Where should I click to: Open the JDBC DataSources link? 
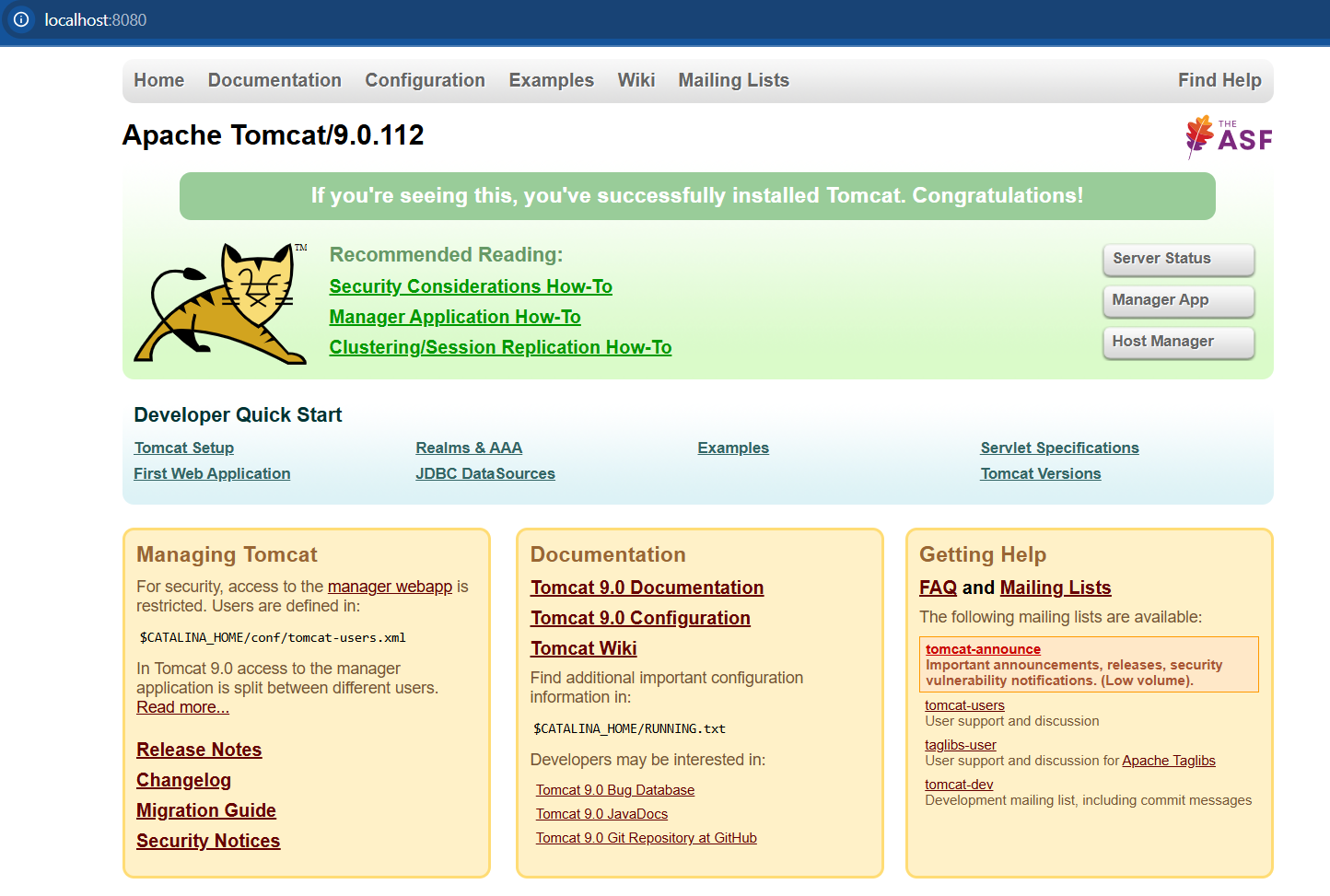[x=485, y=473]
